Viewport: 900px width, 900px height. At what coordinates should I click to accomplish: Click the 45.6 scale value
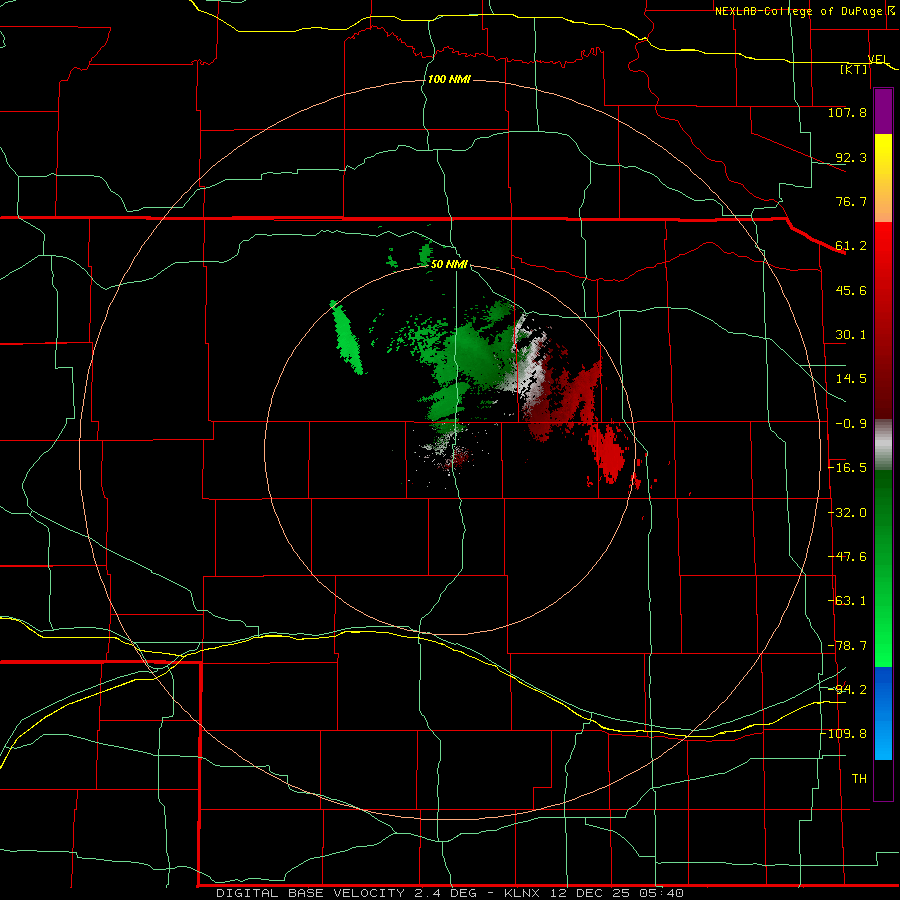click(851, 290)
